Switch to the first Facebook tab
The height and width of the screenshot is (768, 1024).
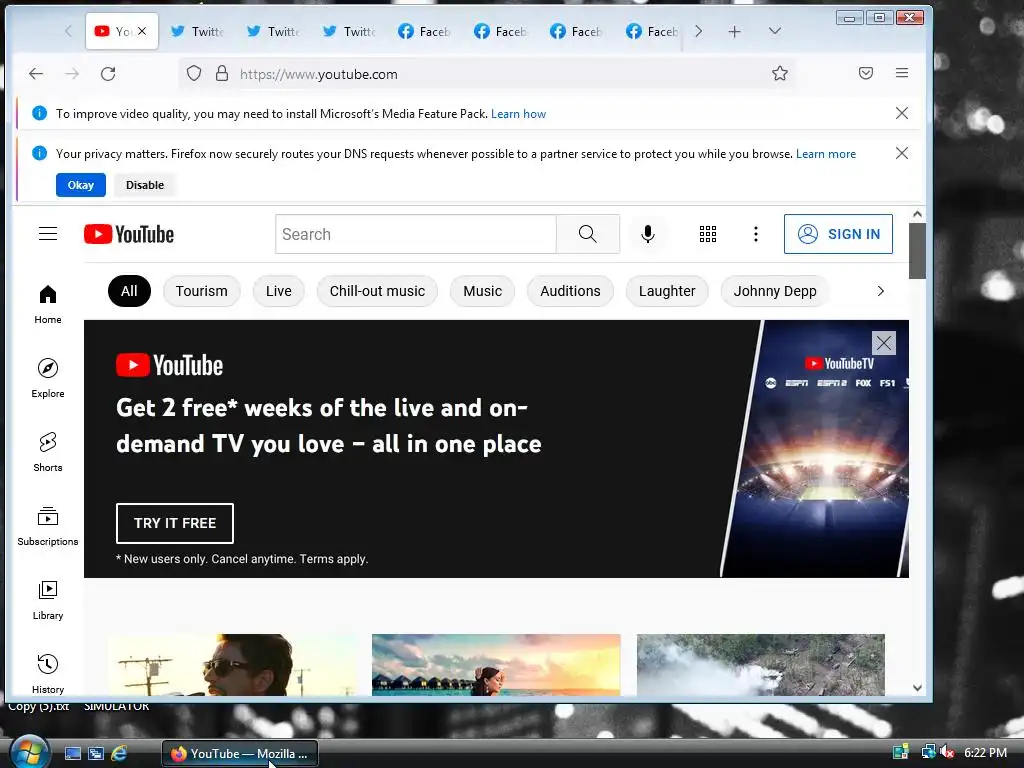pos(426,31)
